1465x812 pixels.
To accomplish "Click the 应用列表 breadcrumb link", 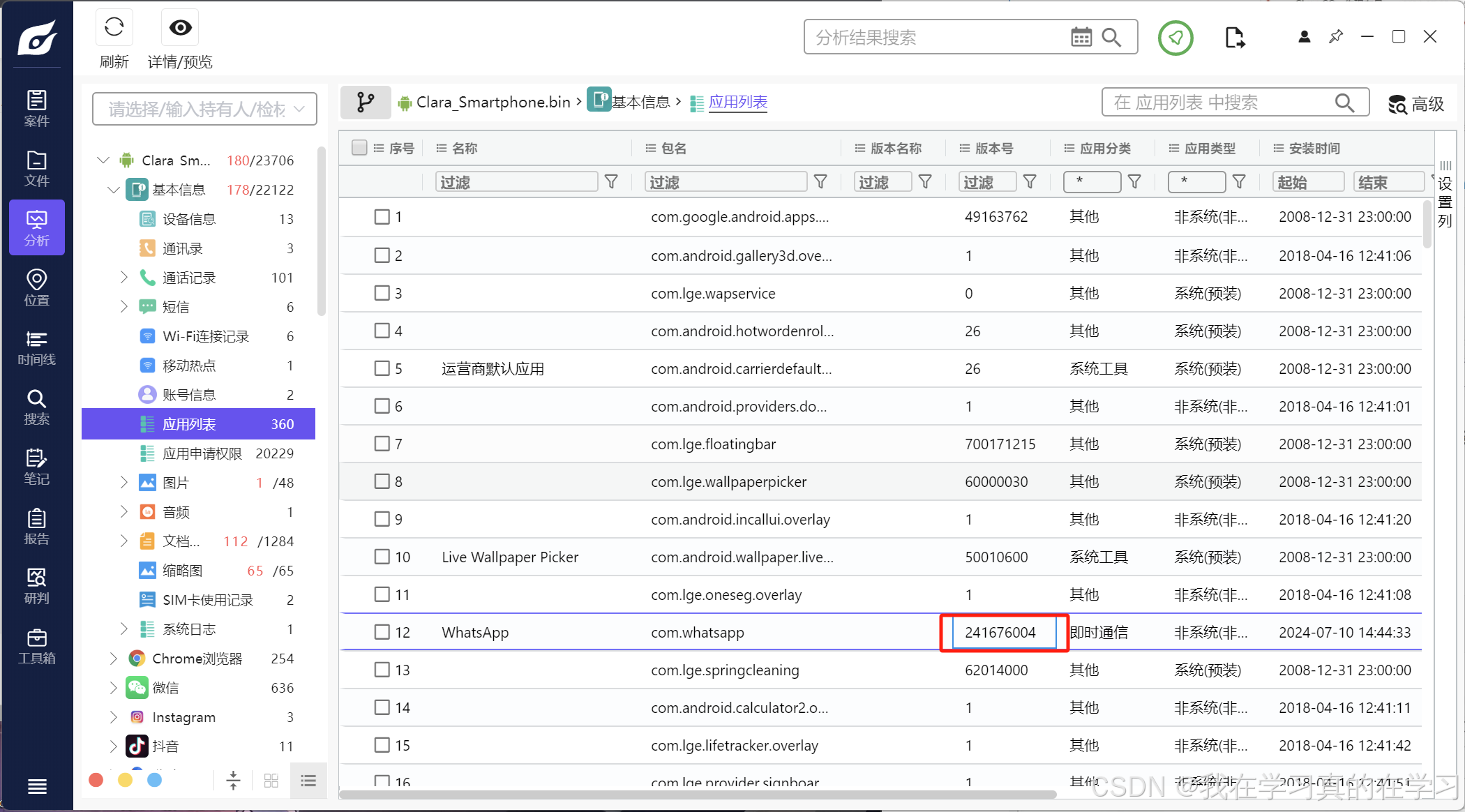I will pyautogui.click(x=737, y=103).
